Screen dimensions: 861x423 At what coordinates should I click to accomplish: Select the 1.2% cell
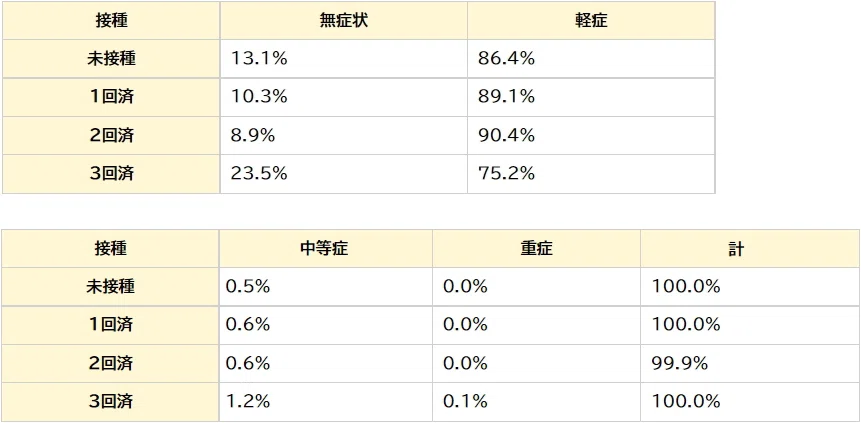tap(326, 402)
